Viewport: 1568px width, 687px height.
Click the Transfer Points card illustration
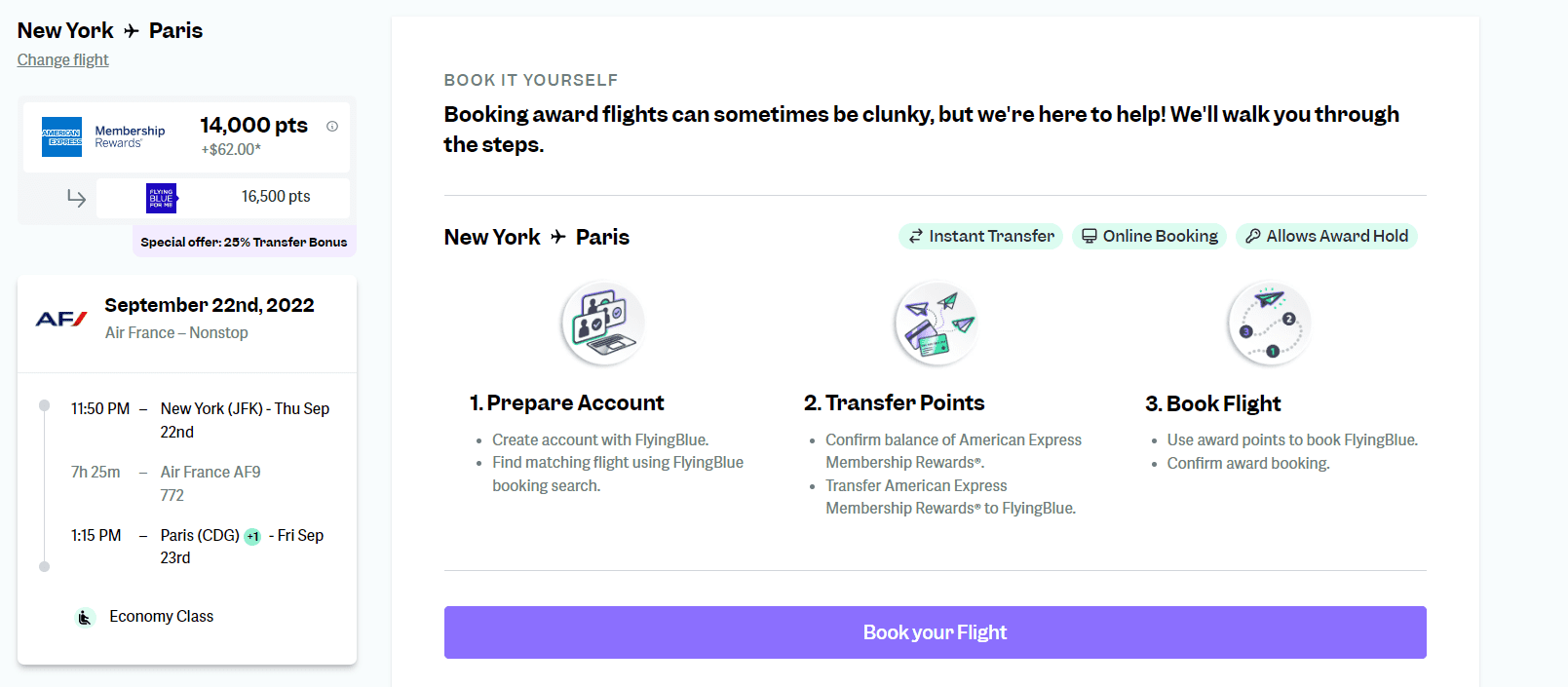pos(936,323)
